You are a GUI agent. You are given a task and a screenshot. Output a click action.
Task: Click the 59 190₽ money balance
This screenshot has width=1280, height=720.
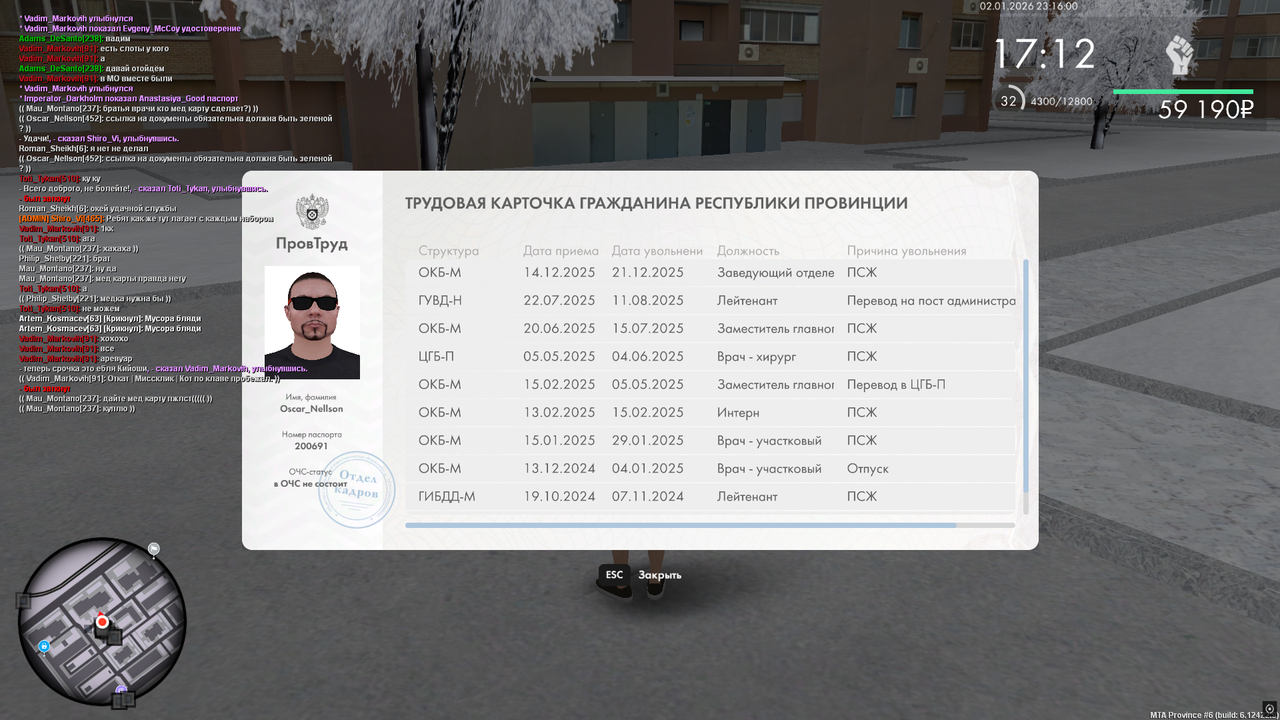[x=1206, y=110]
